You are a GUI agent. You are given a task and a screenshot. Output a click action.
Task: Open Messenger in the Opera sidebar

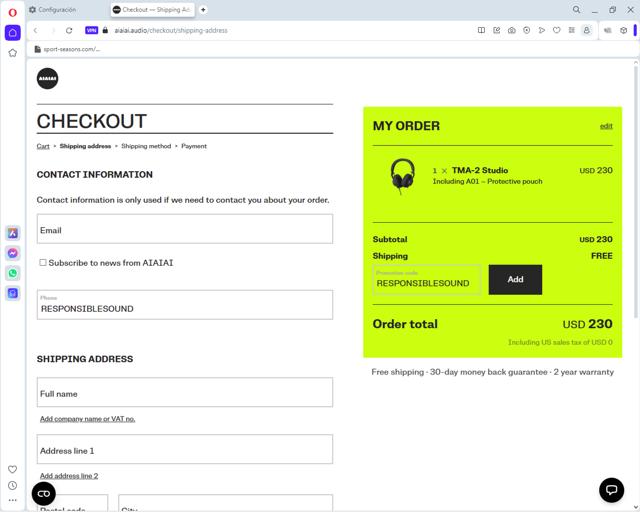(x=13, y=253)
